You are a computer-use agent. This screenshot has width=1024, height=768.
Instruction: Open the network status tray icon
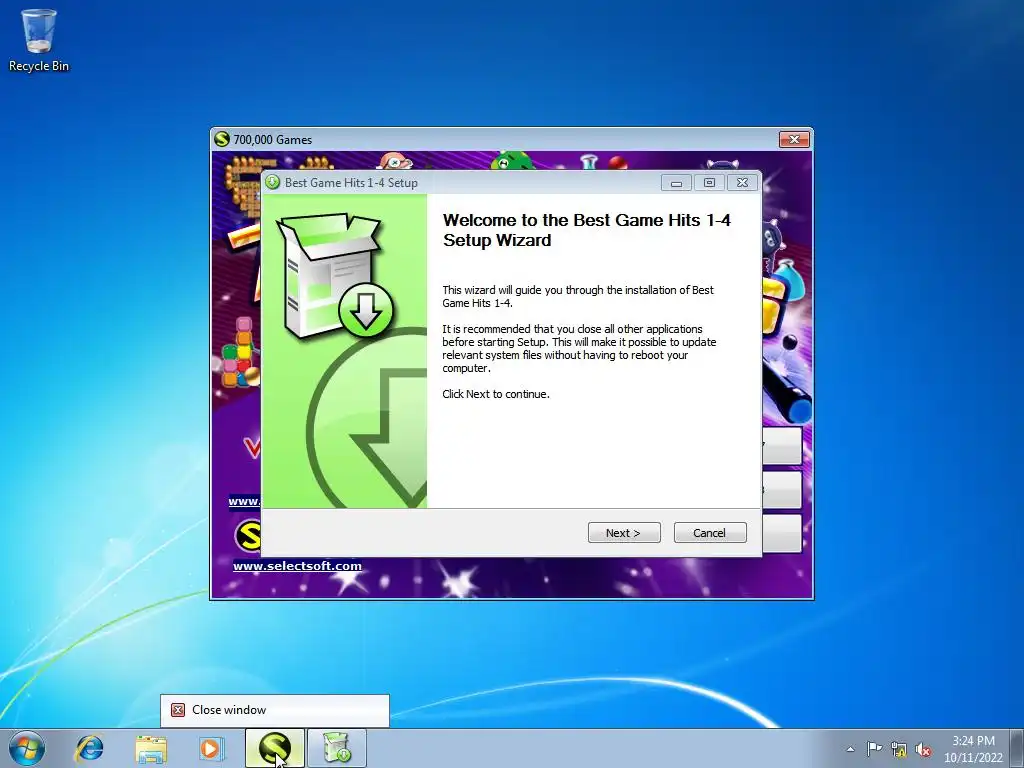899,750
